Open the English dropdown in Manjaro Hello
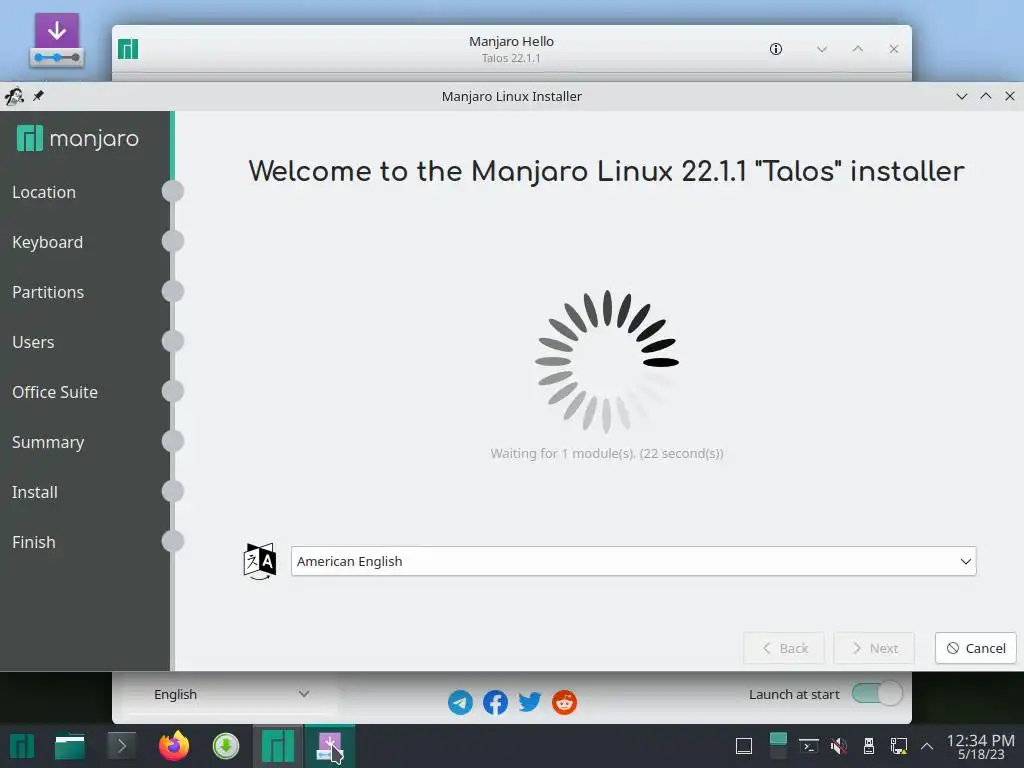This screenshot has height=768, width=1024. pyautogui.click(x=231, y=695)
